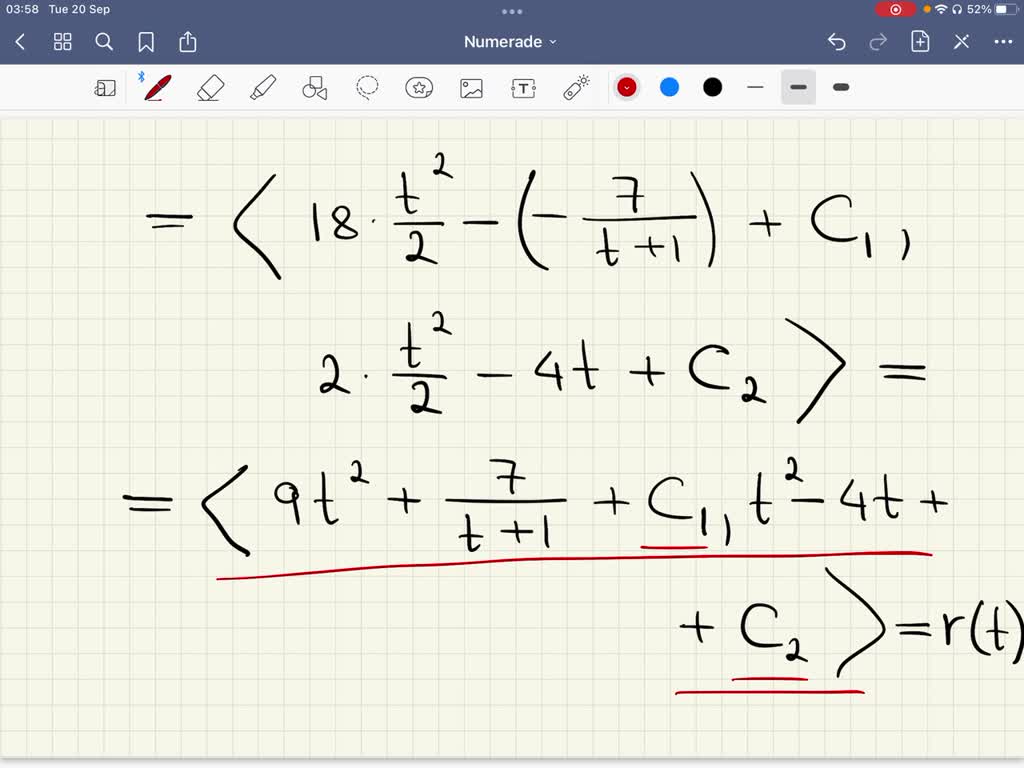Activate the highlighter tool

262,87
